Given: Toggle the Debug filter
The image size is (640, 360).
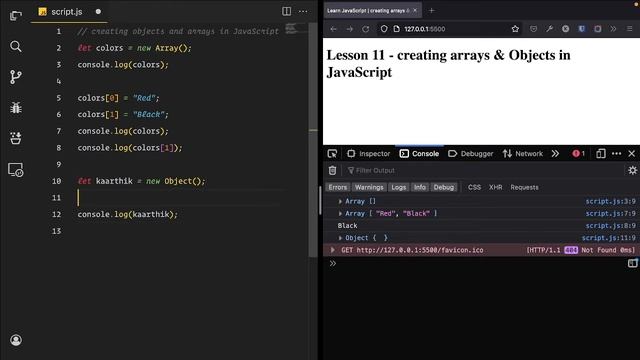Looking at the screenshot, I should coord(444,187).
